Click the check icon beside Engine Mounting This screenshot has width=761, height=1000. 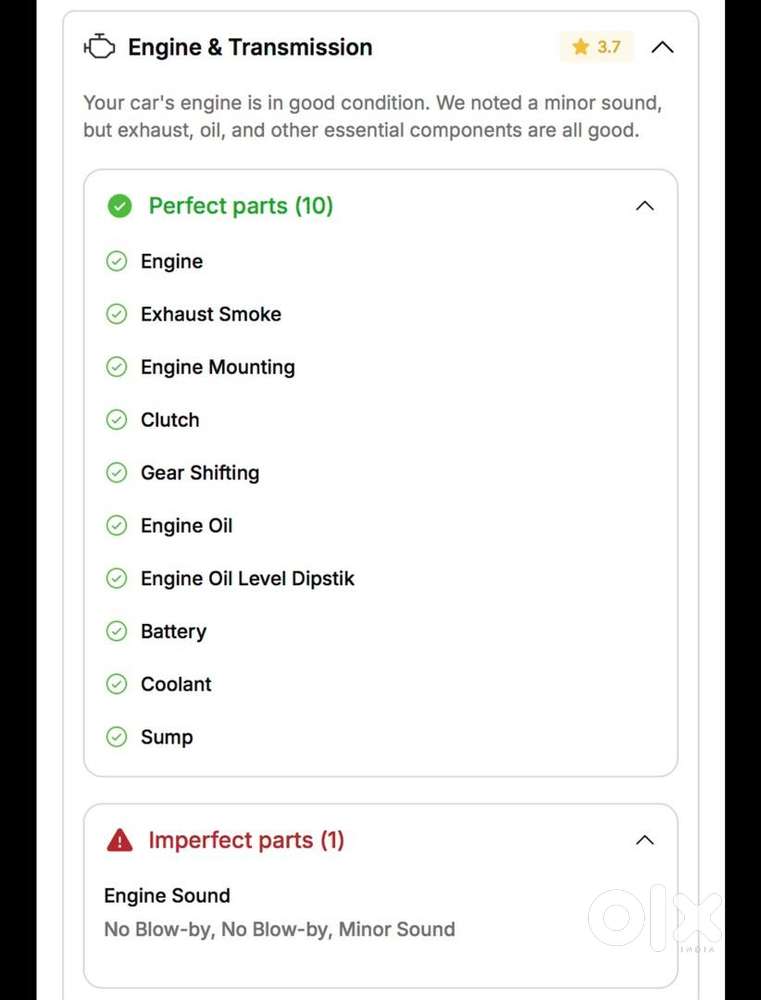pyautogui.click(x=117, y=367)
